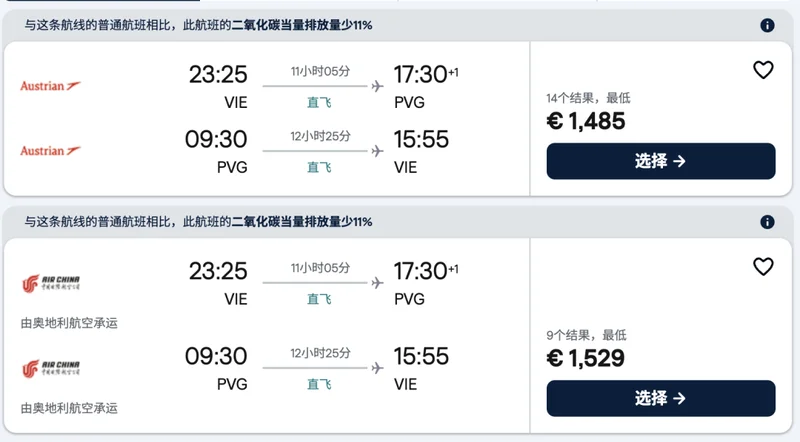800x442 pixels.
Task: Click airplane icon on Air China return route
Action: 377,369
